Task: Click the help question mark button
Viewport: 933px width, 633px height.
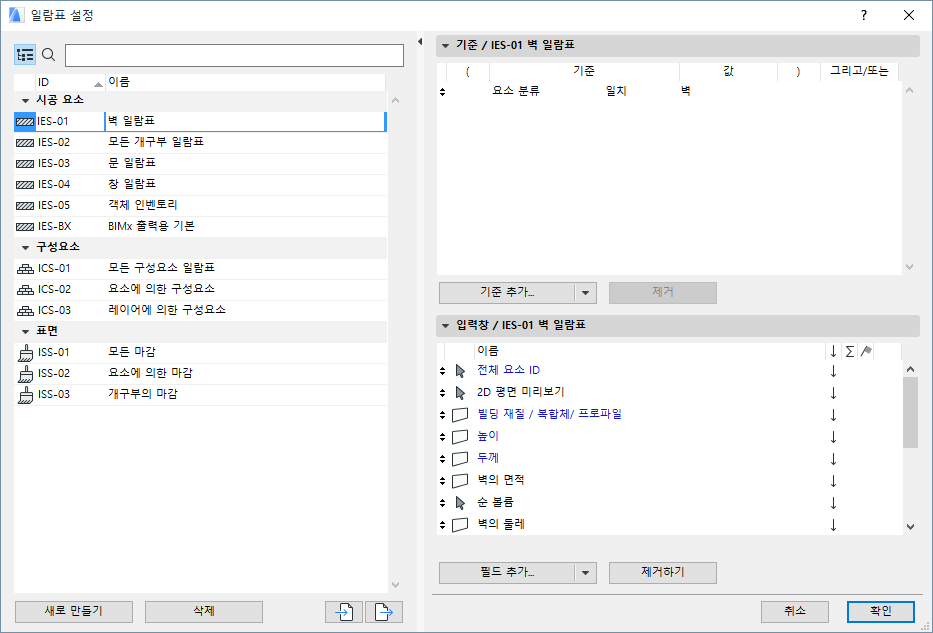Action: pyautogui.click(x=864, y=15)
